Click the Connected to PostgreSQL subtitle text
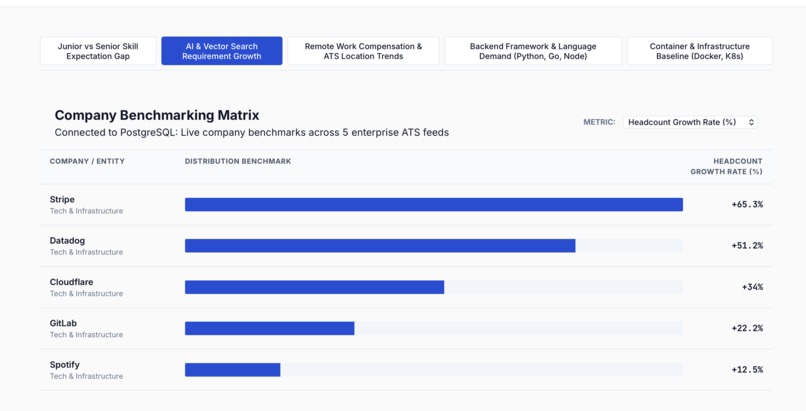 pos(252,133)
